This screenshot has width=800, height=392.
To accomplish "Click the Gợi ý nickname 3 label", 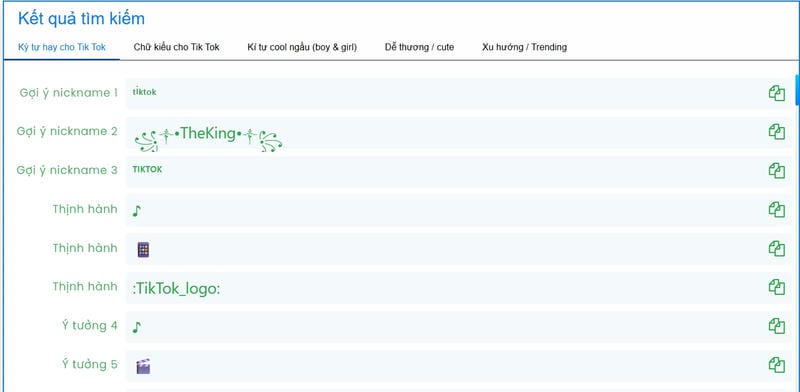I will tap(67, 170).
